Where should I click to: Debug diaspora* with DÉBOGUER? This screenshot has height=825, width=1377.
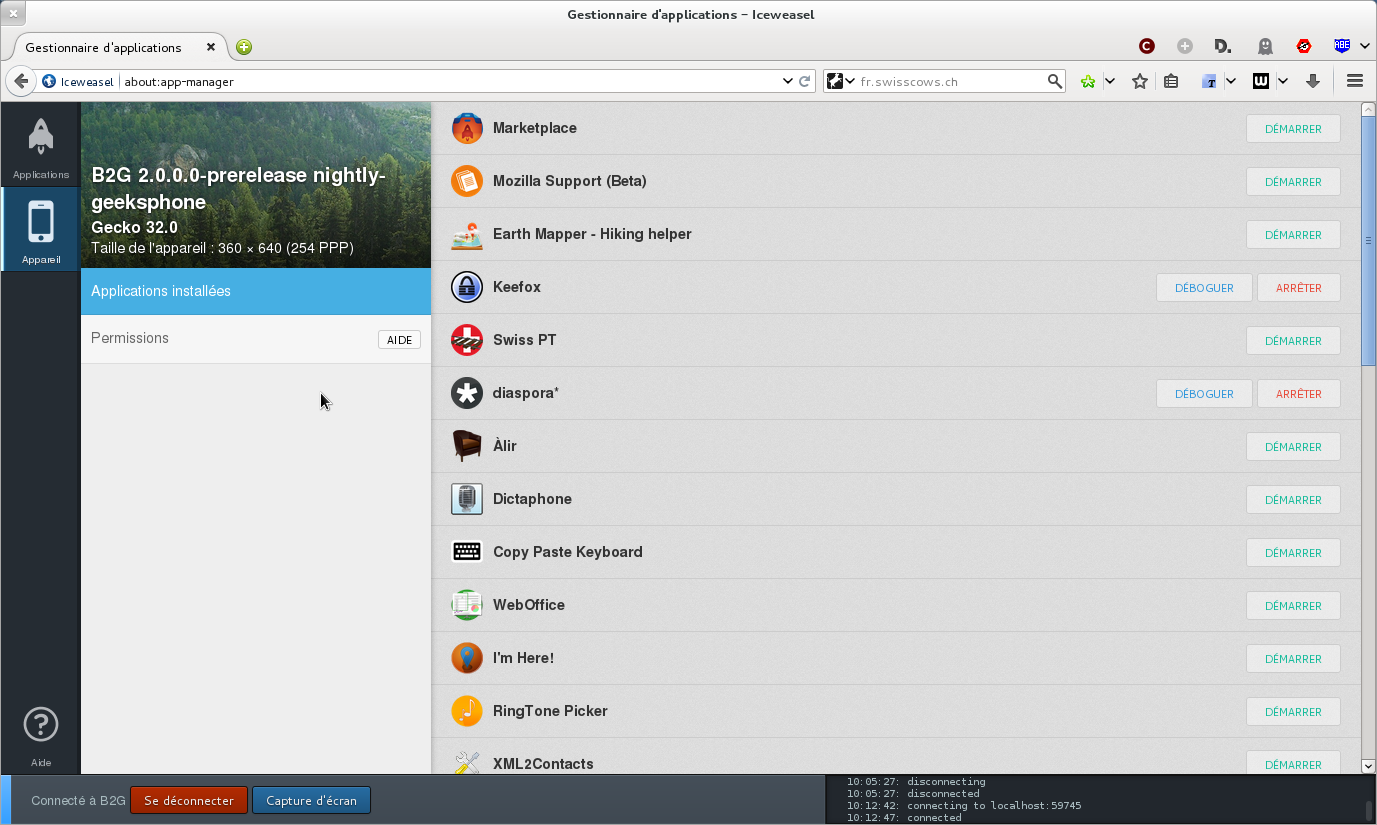point(1204,394)
